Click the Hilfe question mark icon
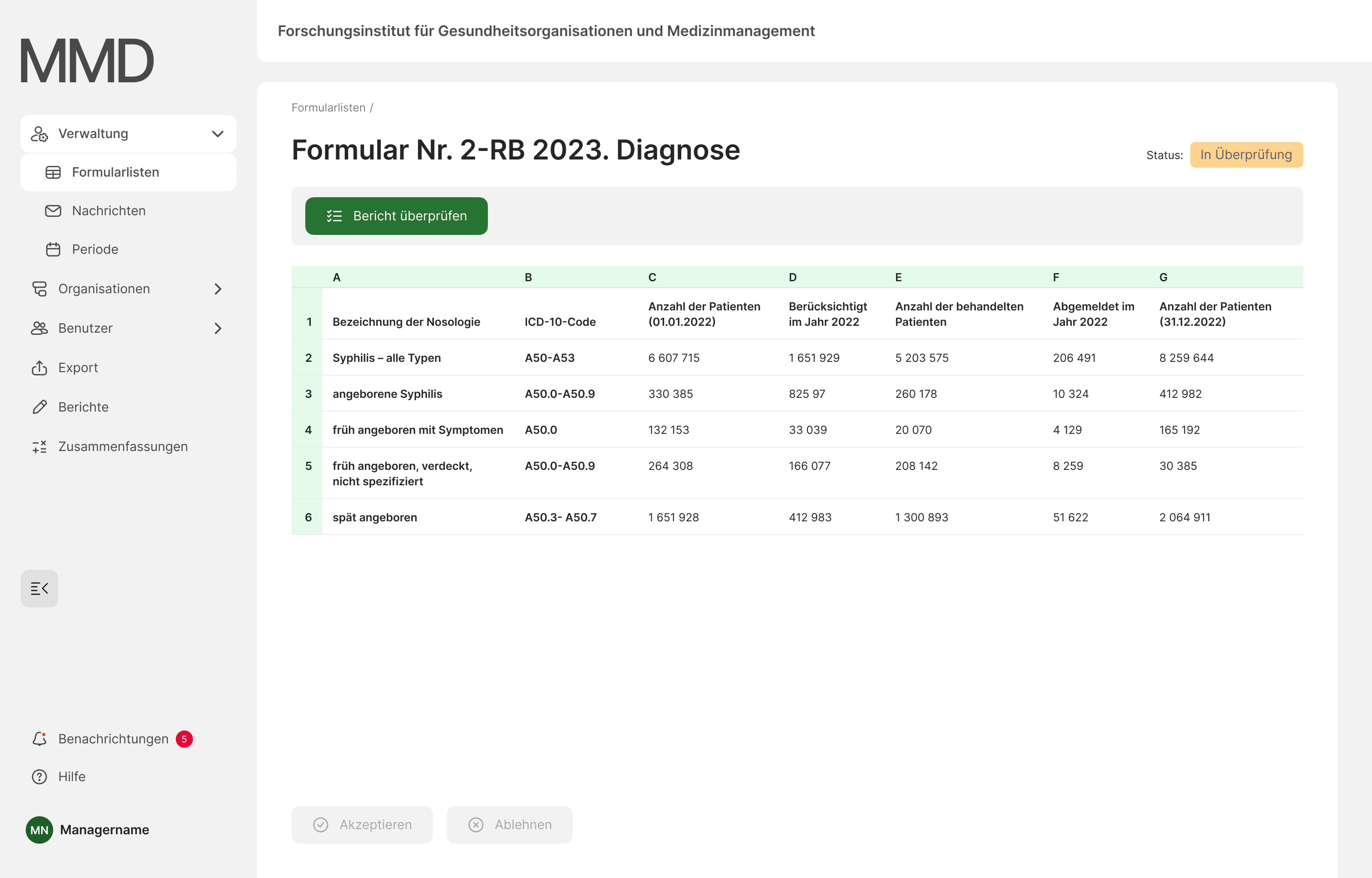Viewport: 1372px width, 878px height. (39, 776)
